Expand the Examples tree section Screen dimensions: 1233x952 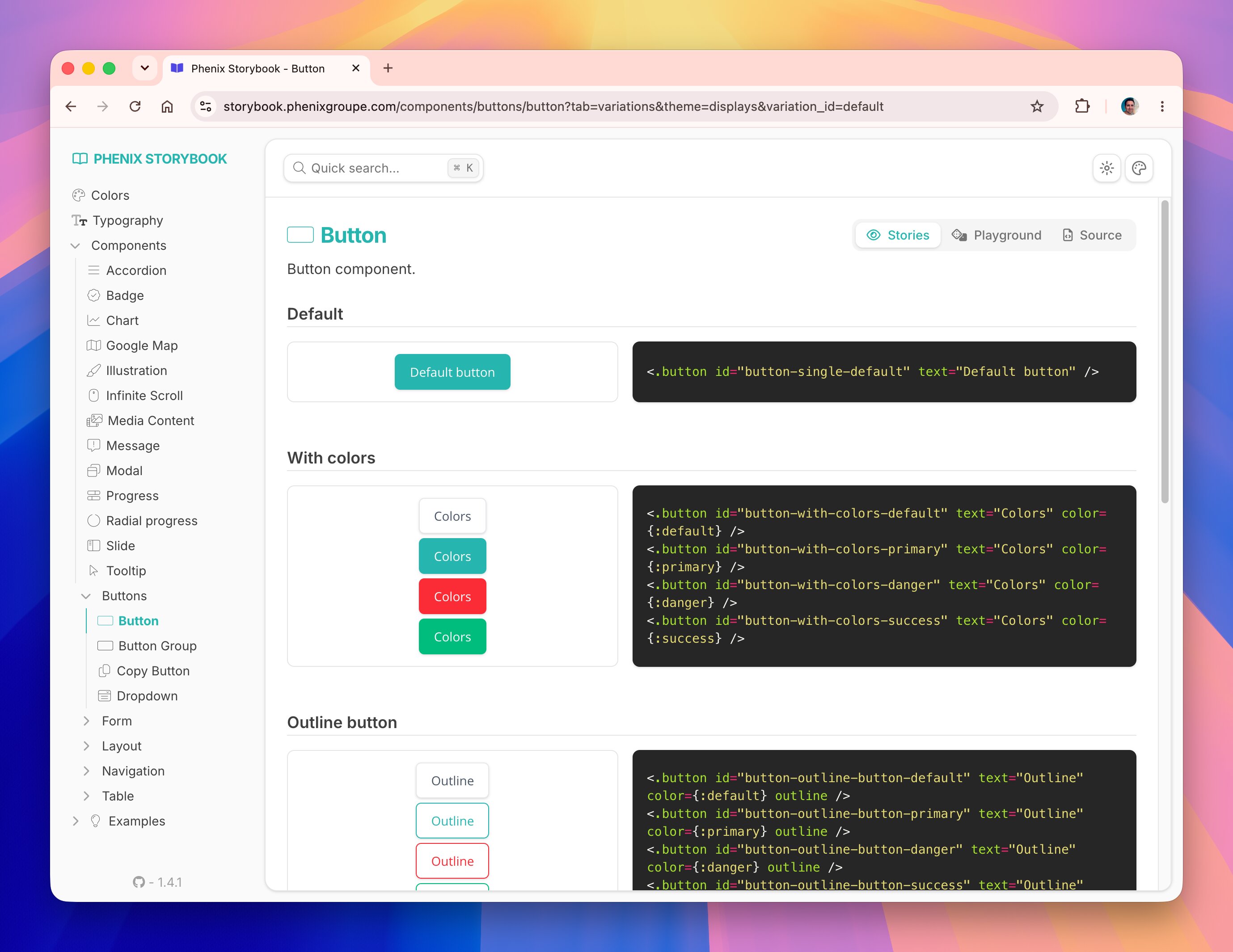(x=75, y=821)
